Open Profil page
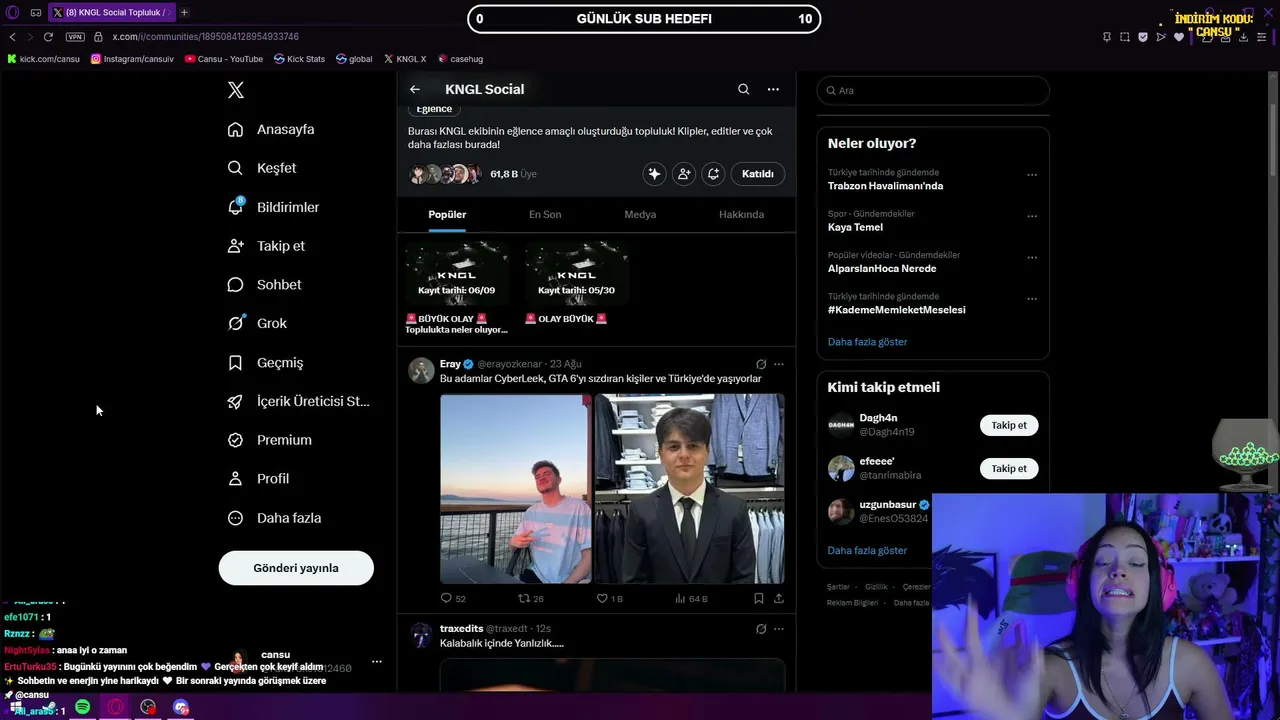This screenshot has width=1280, height=720. point(258,479)
